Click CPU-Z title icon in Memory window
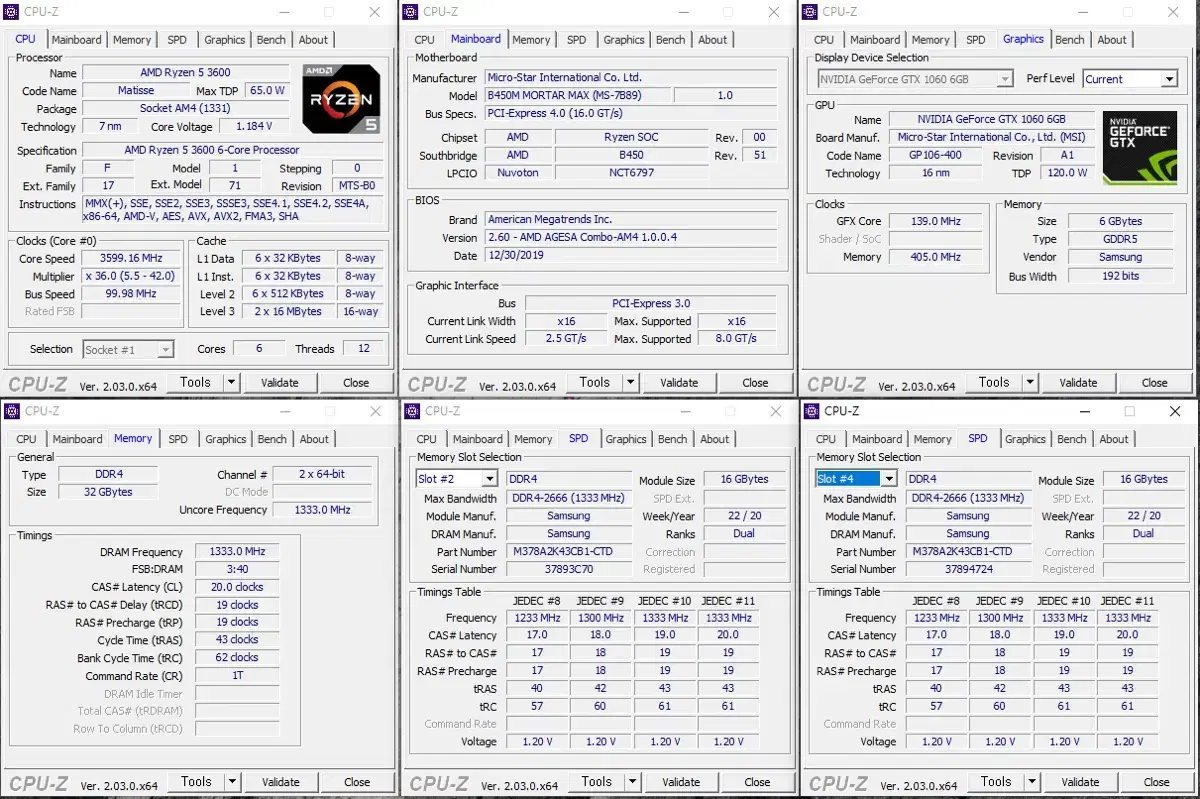The image size is (1200, 799). (x=11, y=411)
